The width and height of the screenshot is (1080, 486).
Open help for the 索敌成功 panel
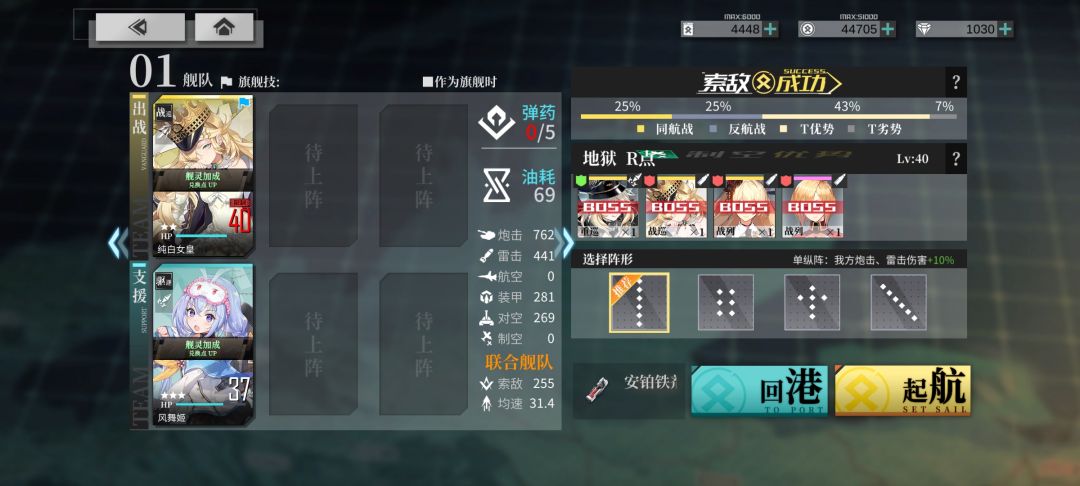pyautogui.click(x=955, y=83)
